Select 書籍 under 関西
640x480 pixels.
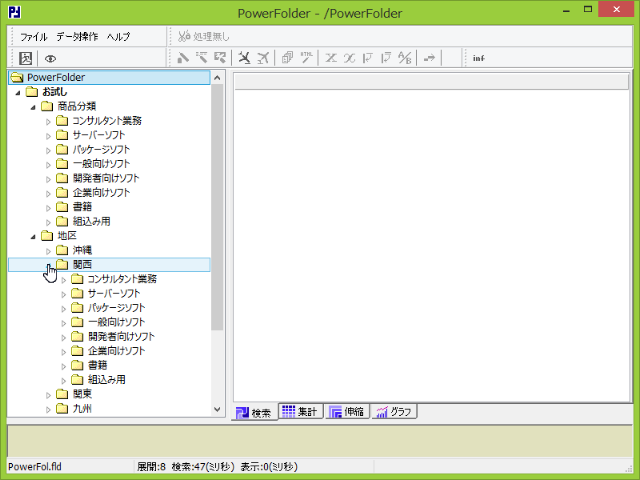point(97,365)
